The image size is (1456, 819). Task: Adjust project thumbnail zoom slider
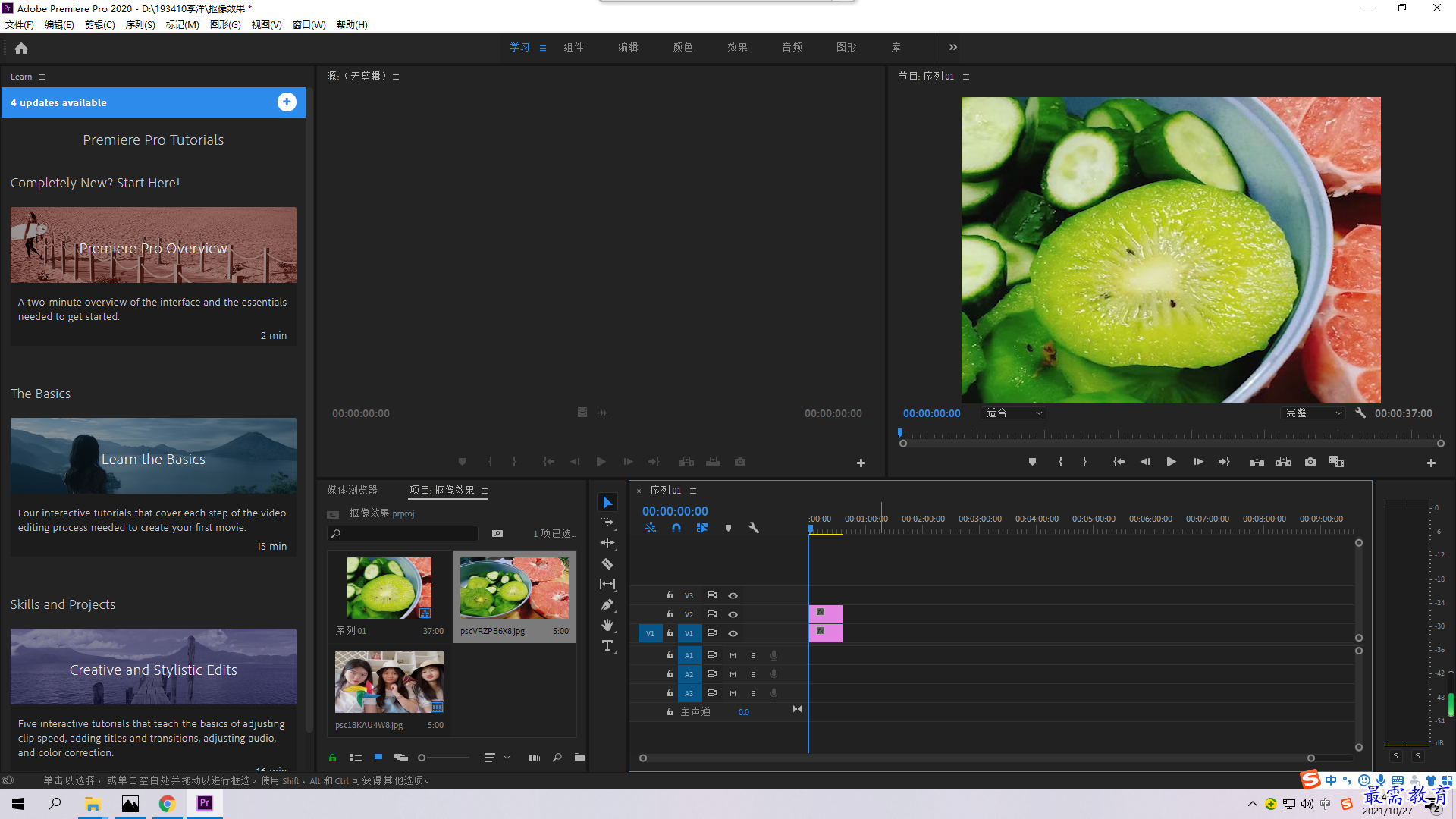click(444, 758)
